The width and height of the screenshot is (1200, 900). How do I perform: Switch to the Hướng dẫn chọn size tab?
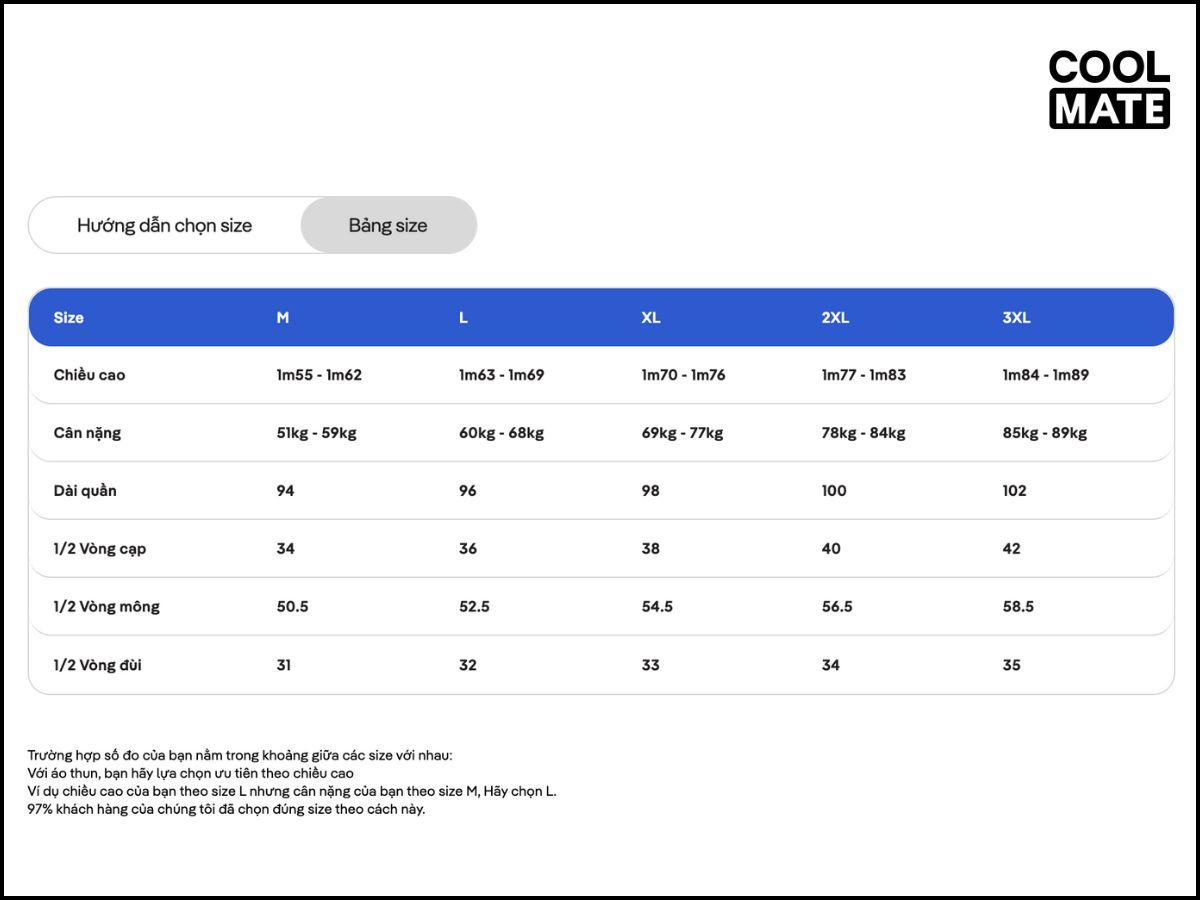pos(165,225)
